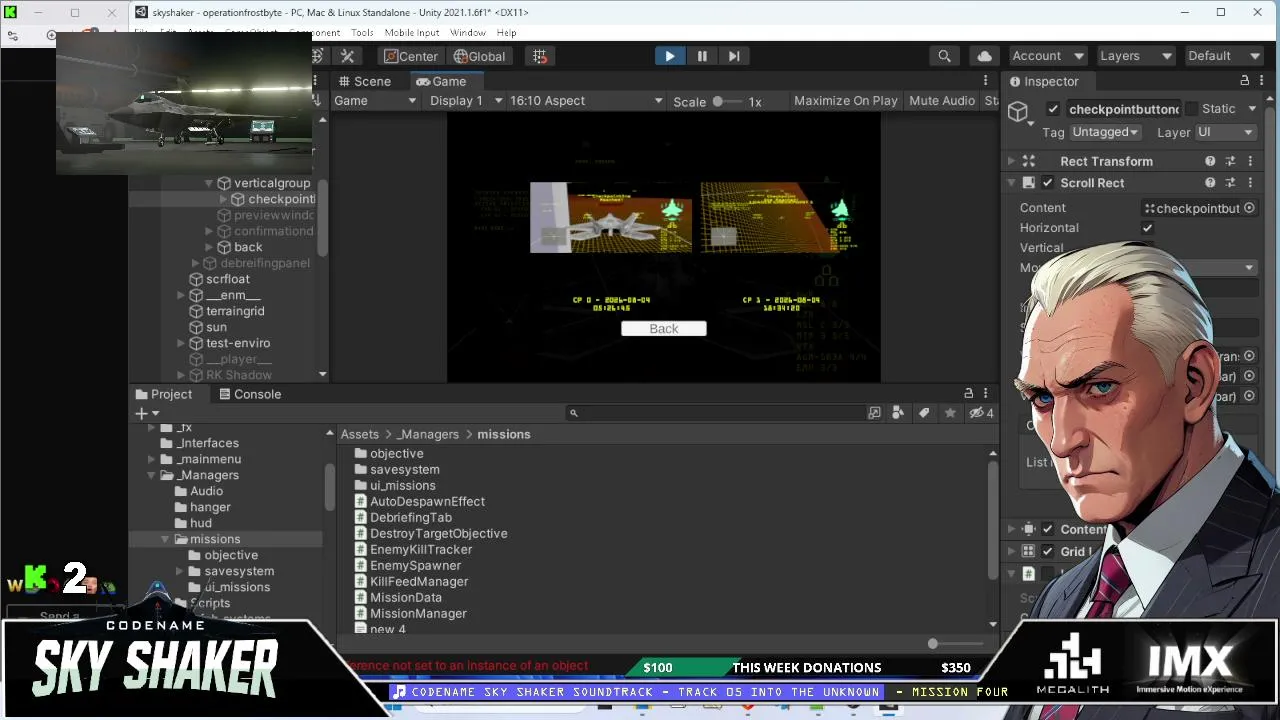Select the custom editor tools wrench icon

point(348,56)
